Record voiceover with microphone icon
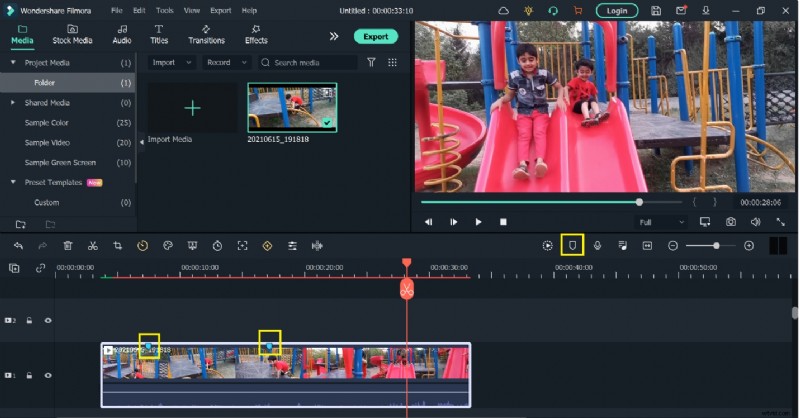Image resolution: width=800 pixels, height=418 pixels. pos(597,246)
